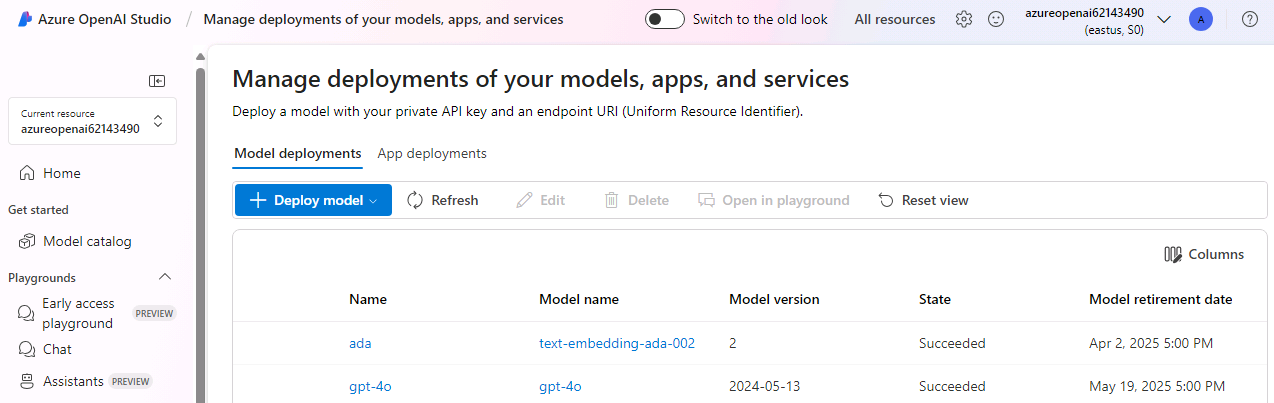Screen dimensions: 1274x403
Task: Sort by the State column header
Action: [935, 299]
